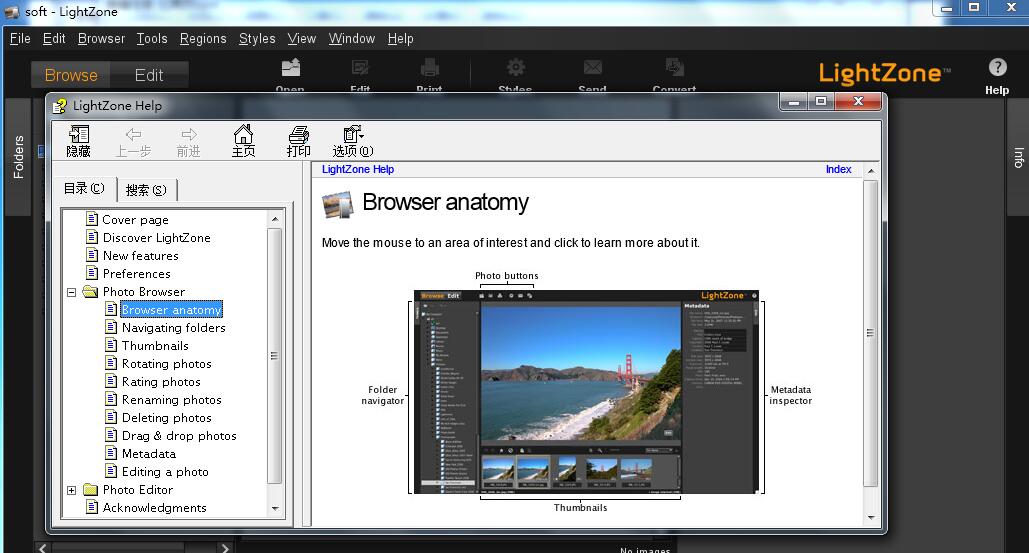Select Acknowledgments topic
The width and height of the screenshot is (1029, 553).
(154, 508)
